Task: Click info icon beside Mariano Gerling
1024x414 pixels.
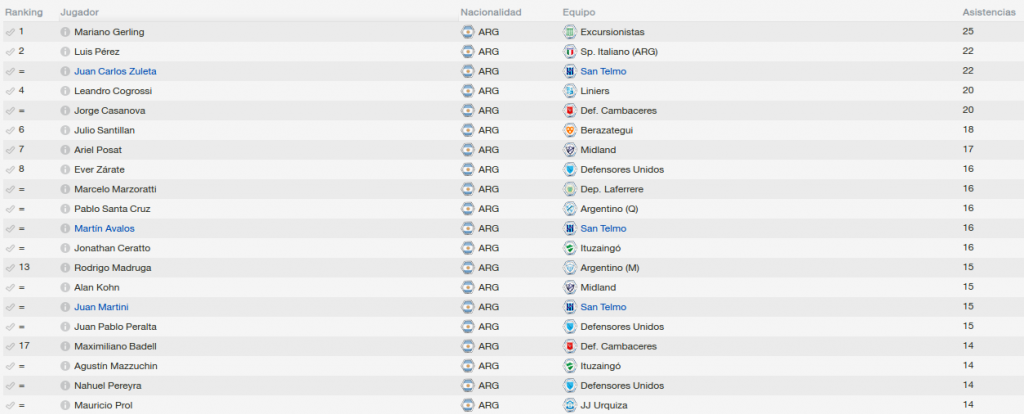Action: pos(65,32)
